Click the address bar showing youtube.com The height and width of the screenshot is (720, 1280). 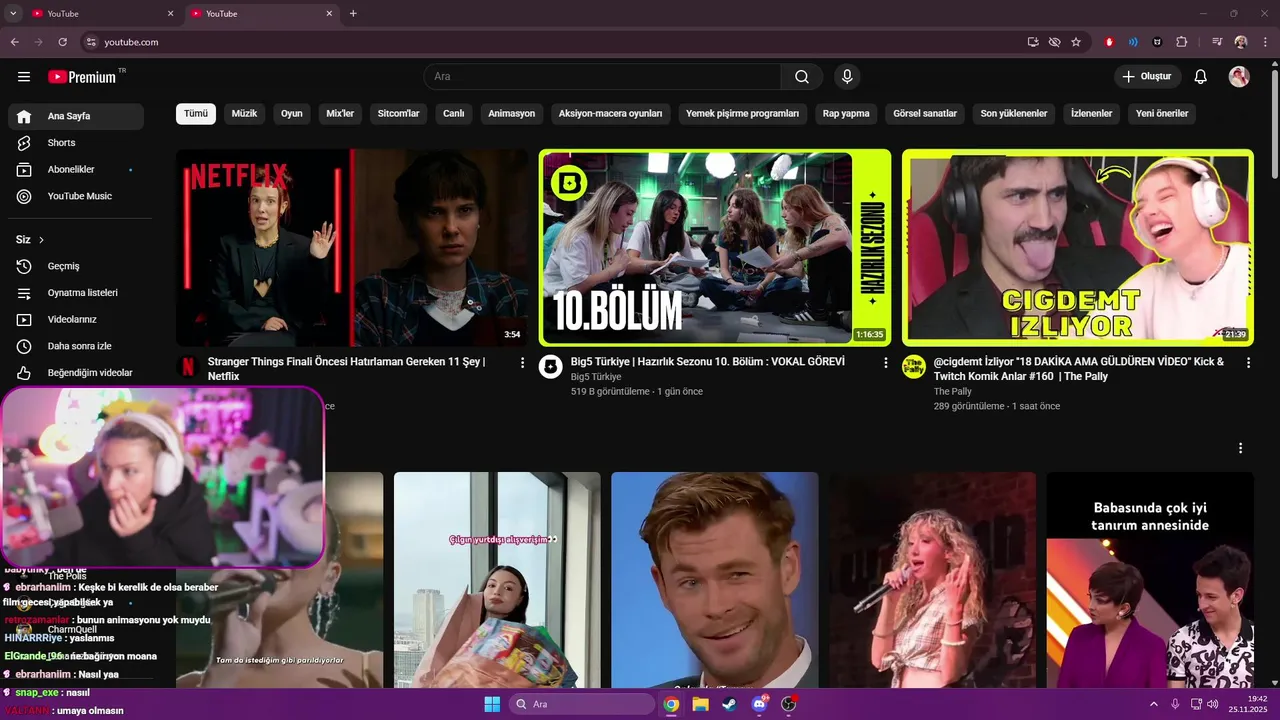coord(550,42)
